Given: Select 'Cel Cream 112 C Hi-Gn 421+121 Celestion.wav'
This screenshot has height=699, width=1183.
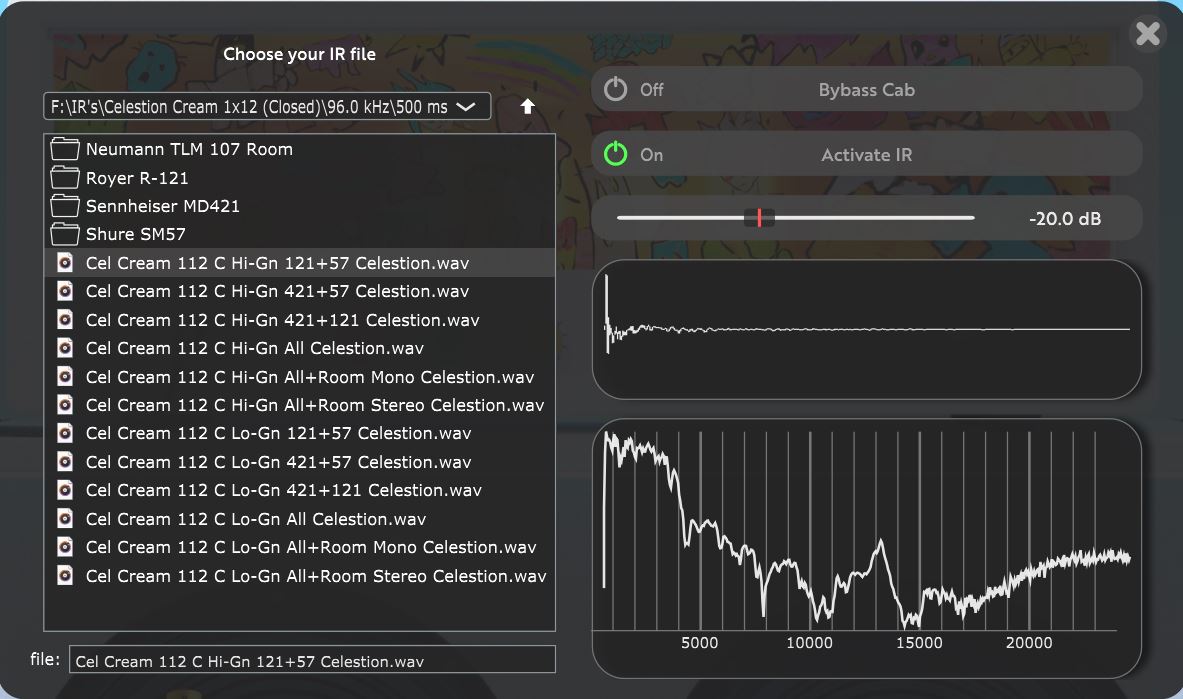Looking at the screenshot, I should 300,319.
